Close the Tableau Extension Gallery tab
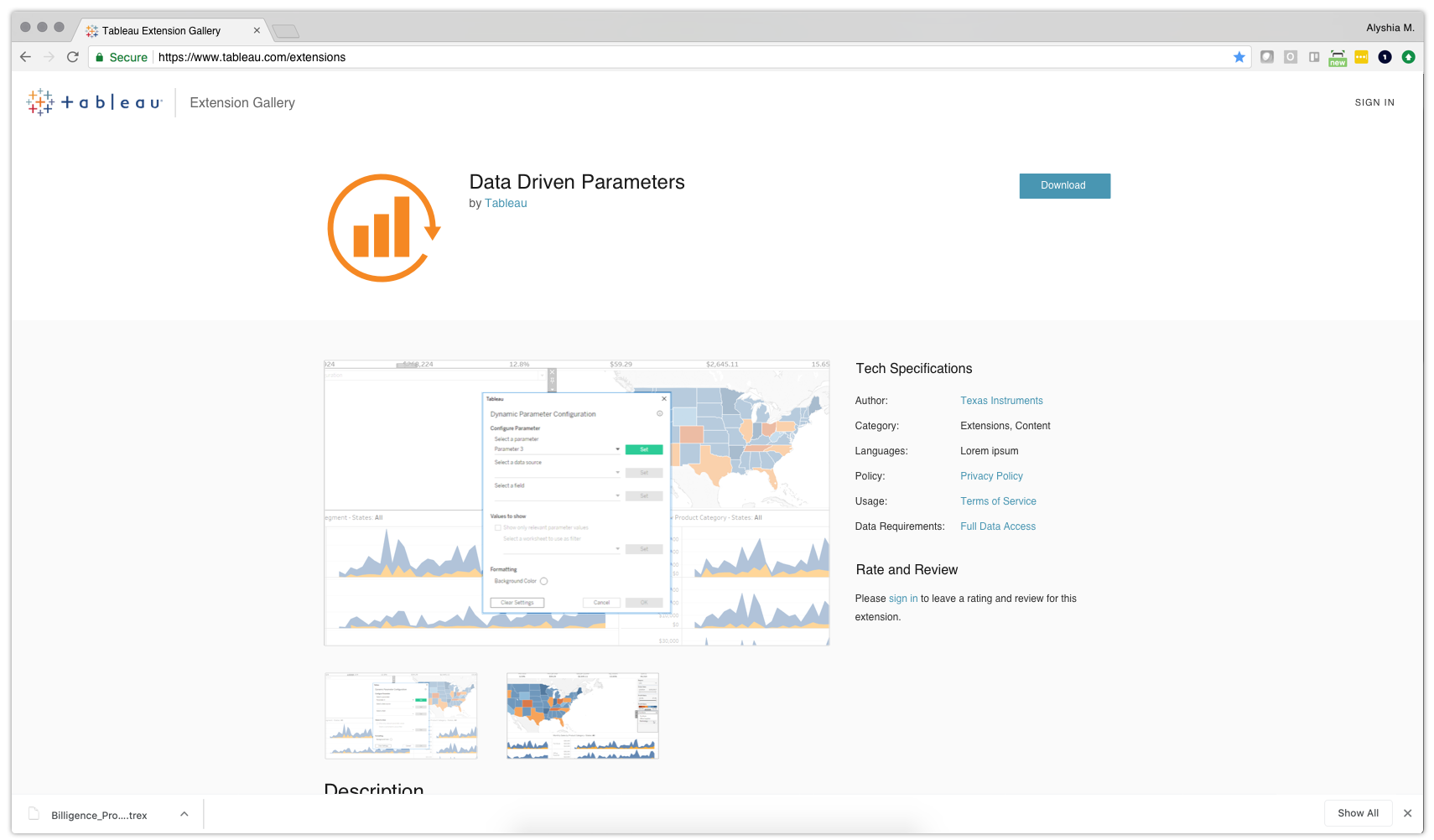 257,30
